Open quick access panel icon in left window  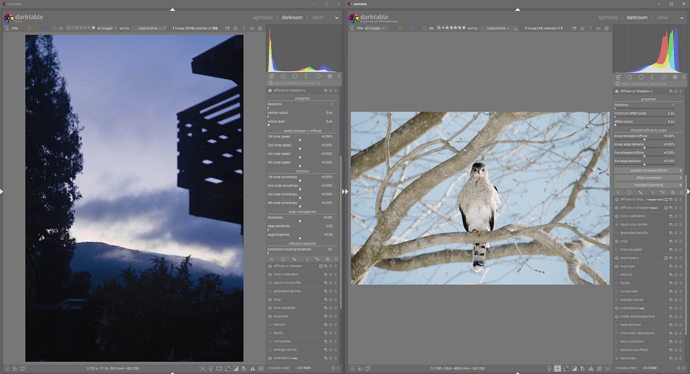tap(272, 77)
